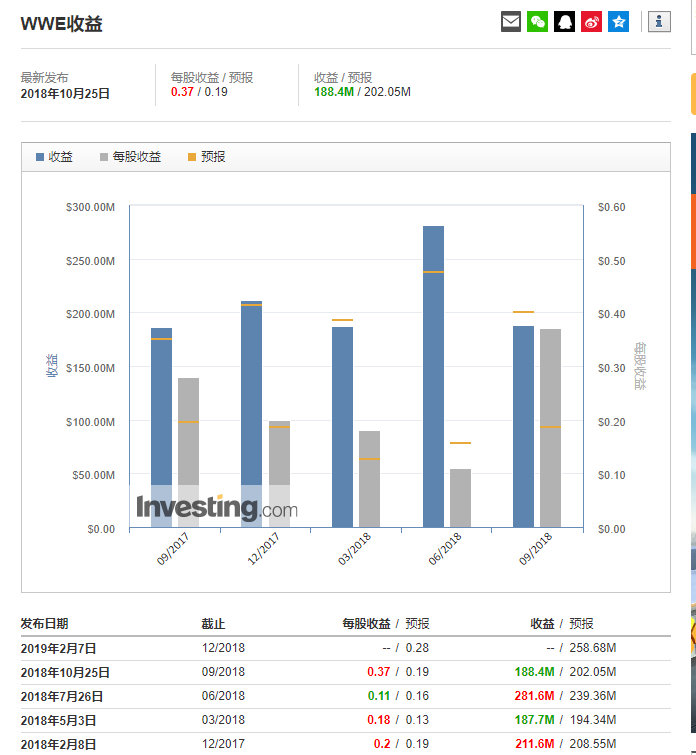The height and width of the screenshot is (755, 696).
Task: Select summary revenue figure 188.4M / 202.05M
Action: point(363,92)
